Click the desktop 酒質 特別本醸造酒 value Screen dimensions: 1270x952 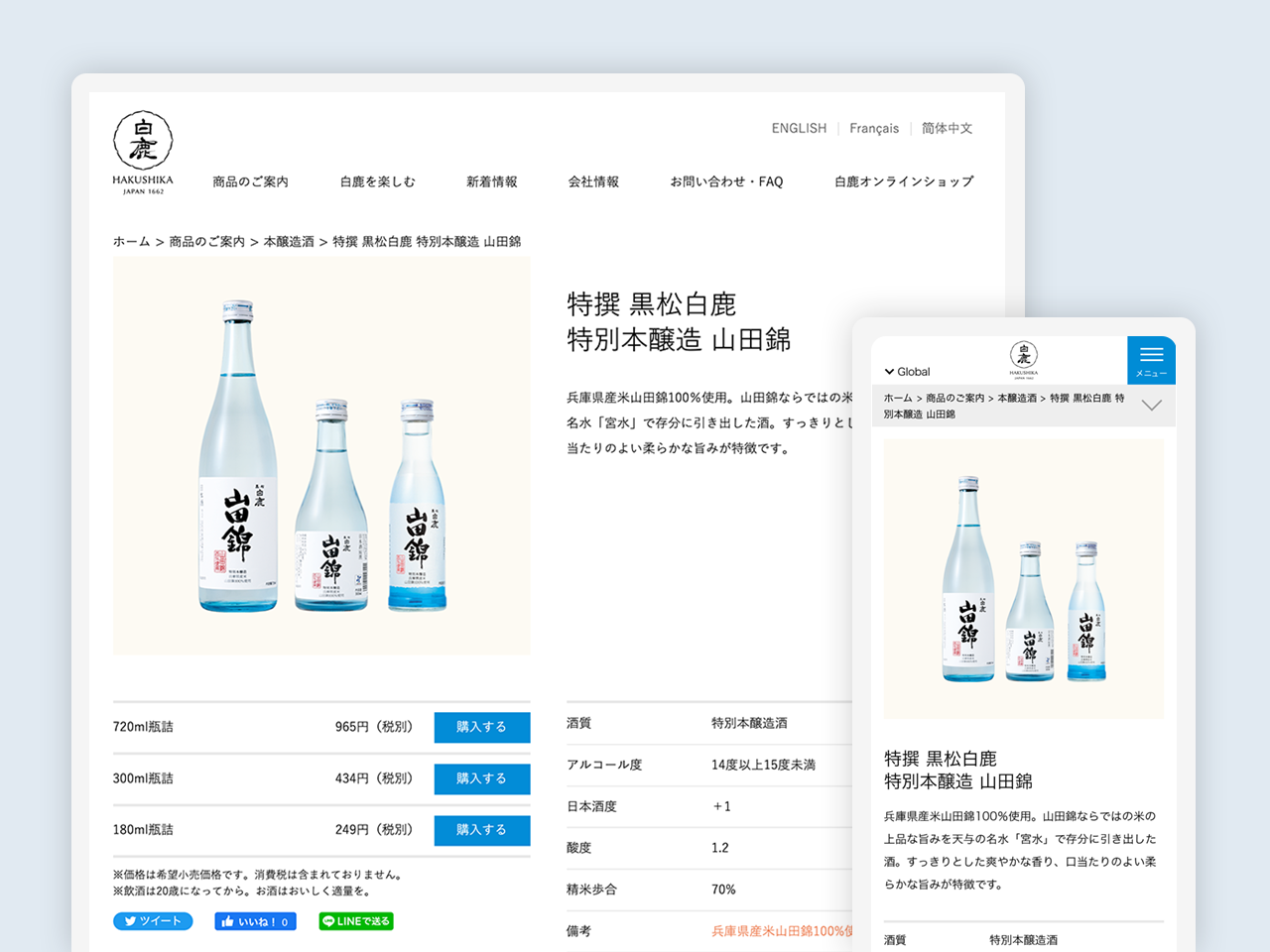(749, 723)
